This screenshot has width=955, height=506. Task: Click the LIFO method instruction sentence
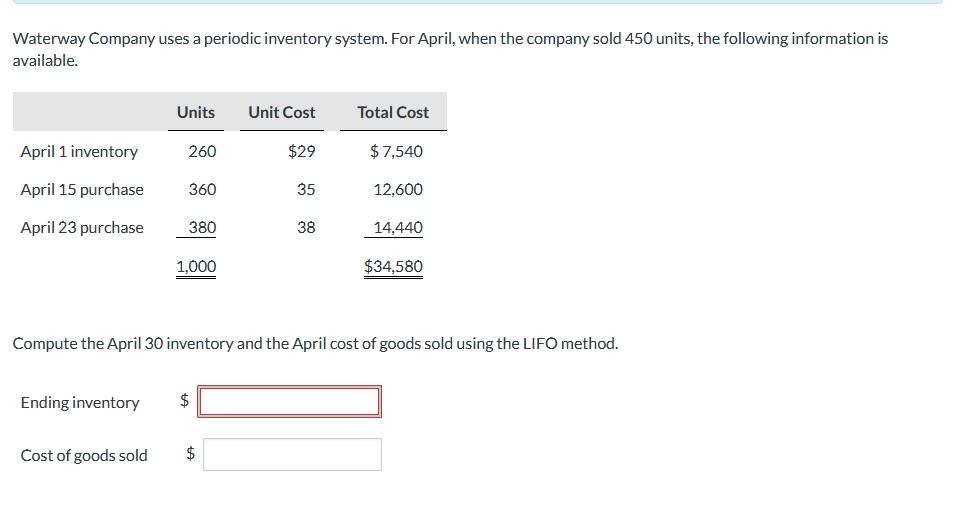[315, 343]
